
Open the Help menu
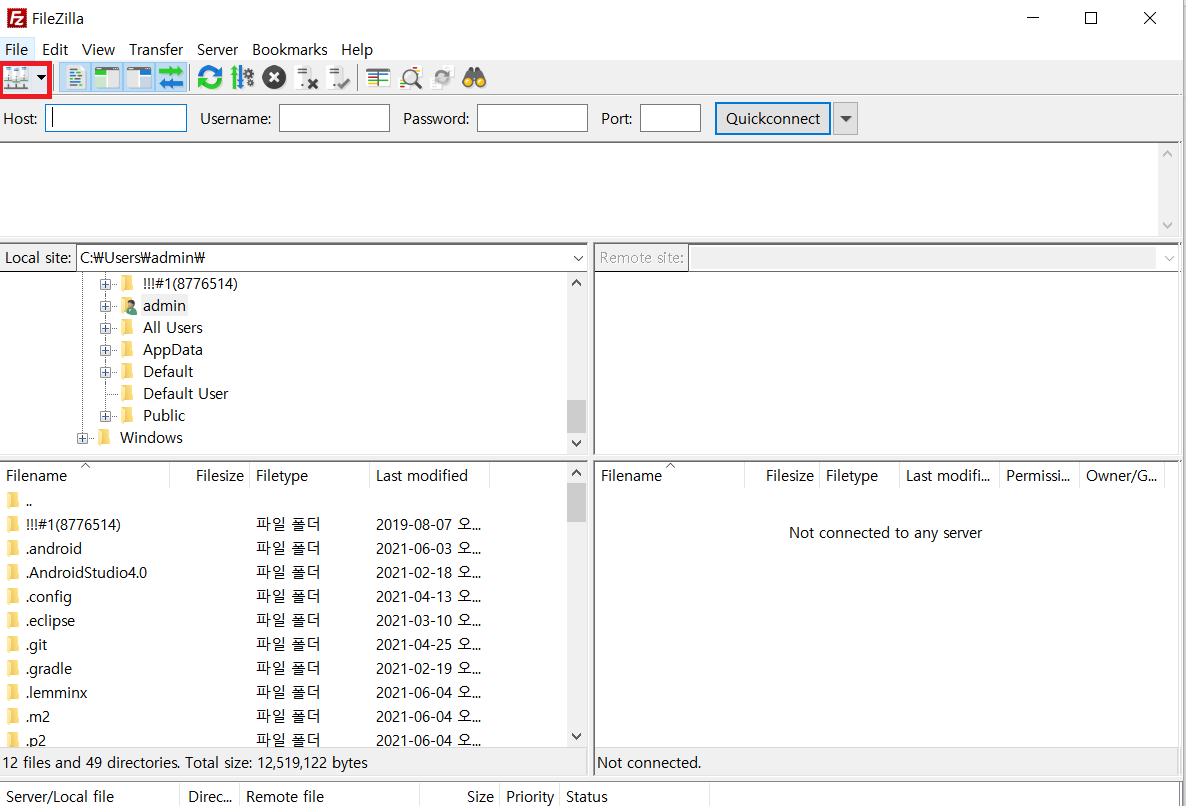(356, 49)
